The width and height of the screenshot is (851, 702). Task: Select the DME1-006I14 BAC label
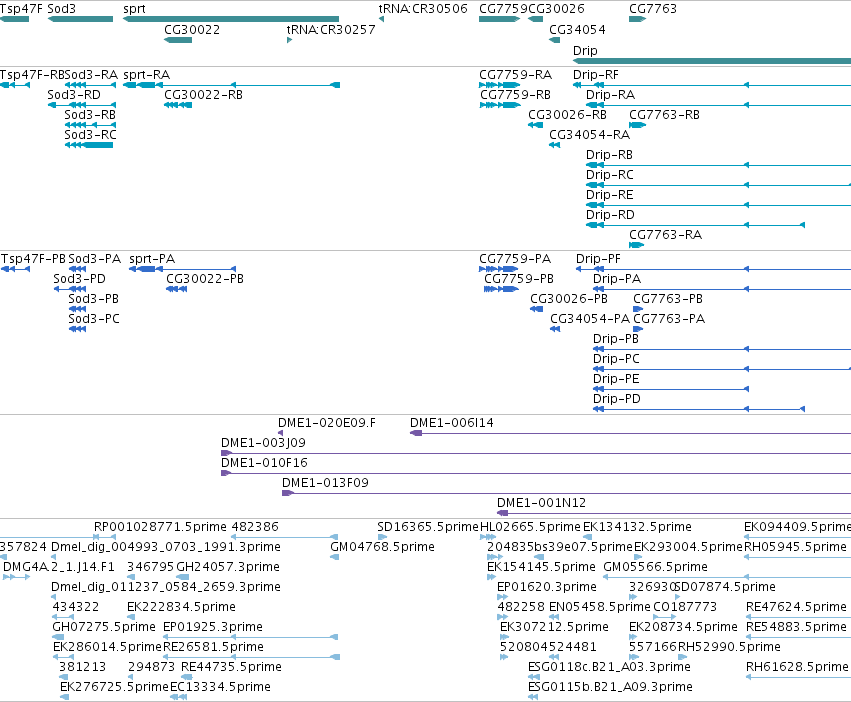[452, 423]
